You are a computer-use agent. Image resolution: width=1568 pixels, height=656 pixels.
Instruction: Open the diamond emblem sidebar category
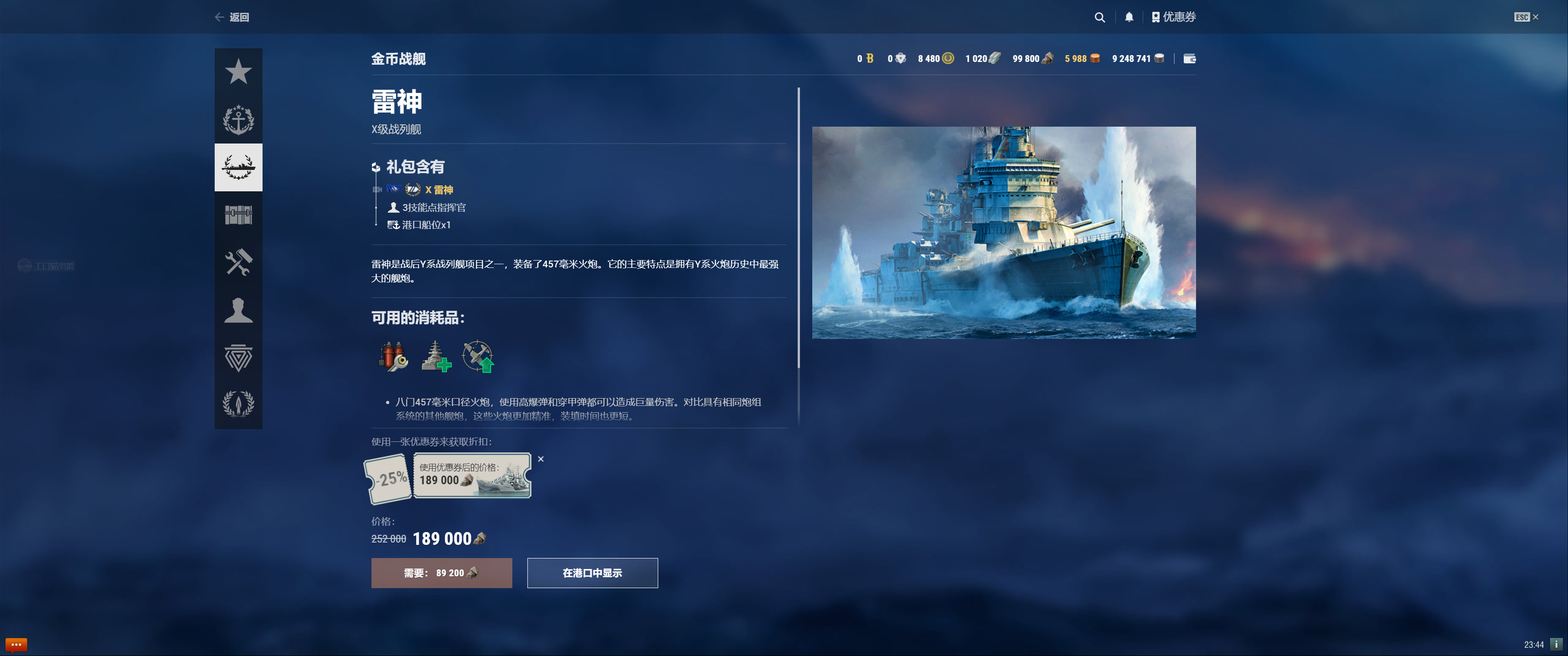238,358
